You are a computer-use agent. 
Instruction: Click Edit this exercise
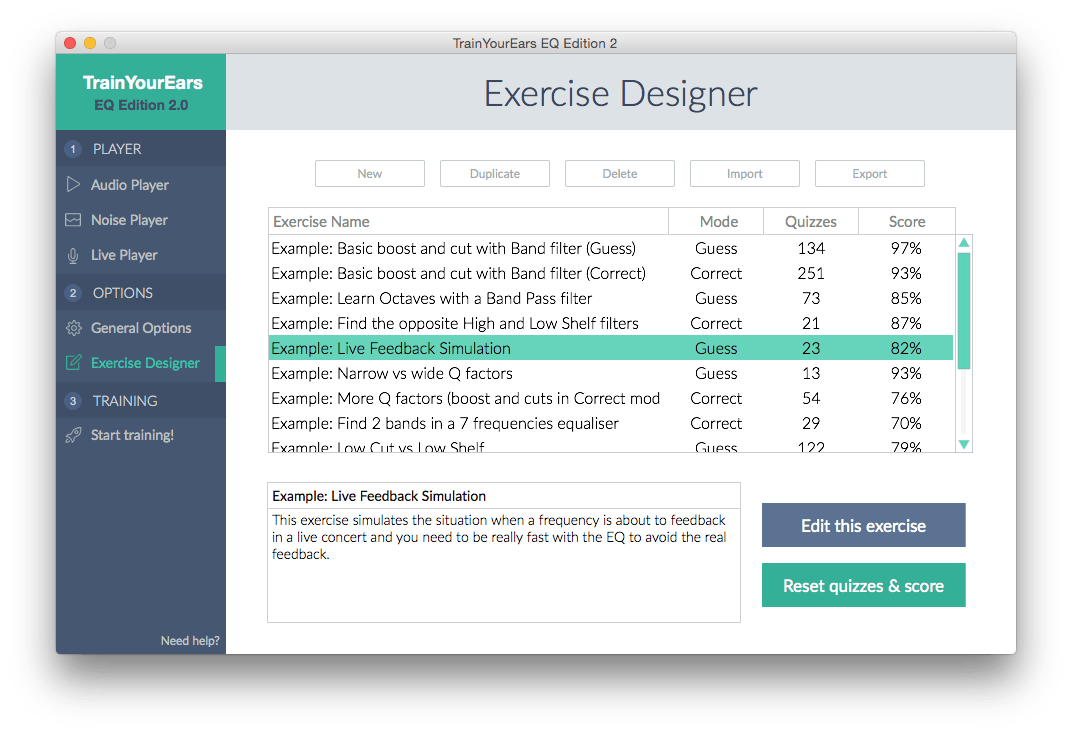pos(863,525)
